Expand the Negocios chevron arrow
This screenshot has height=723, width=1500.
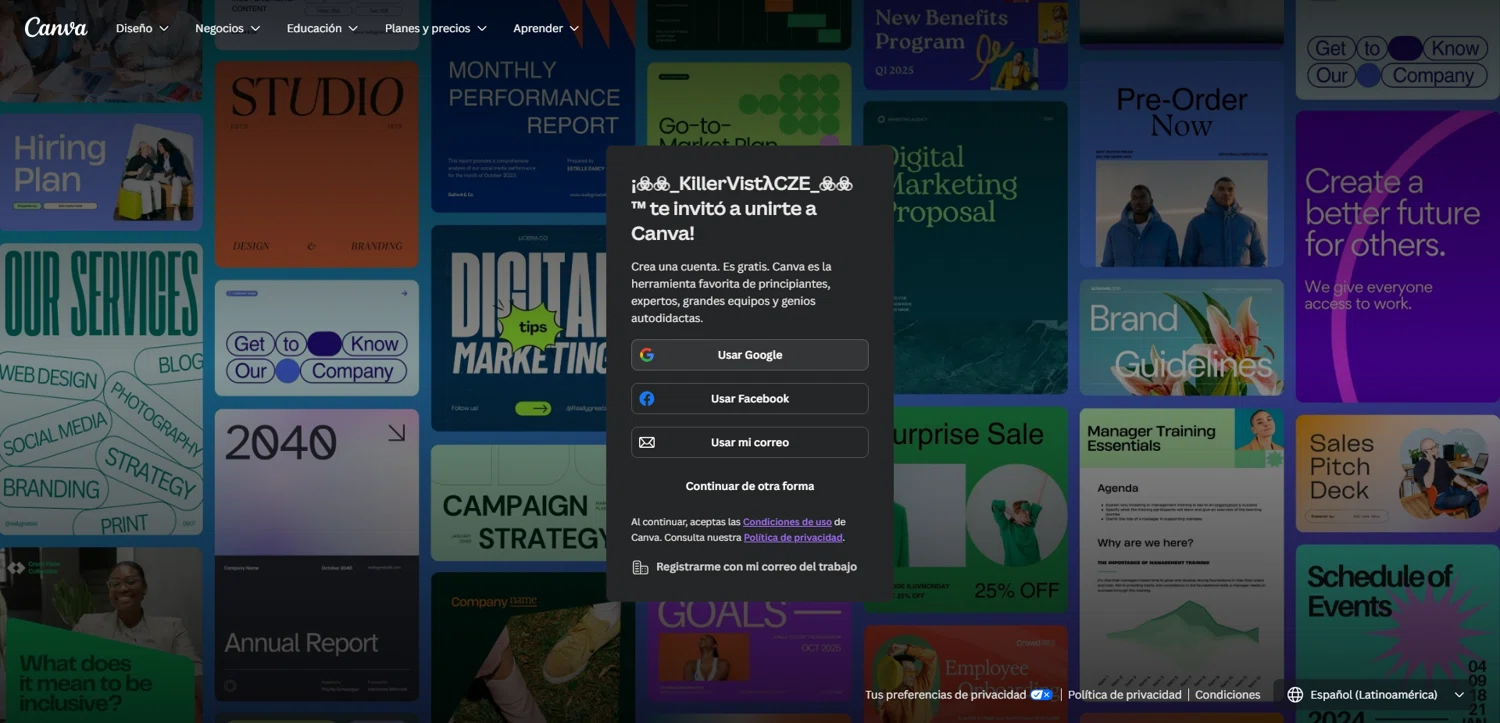click(255, 29)
